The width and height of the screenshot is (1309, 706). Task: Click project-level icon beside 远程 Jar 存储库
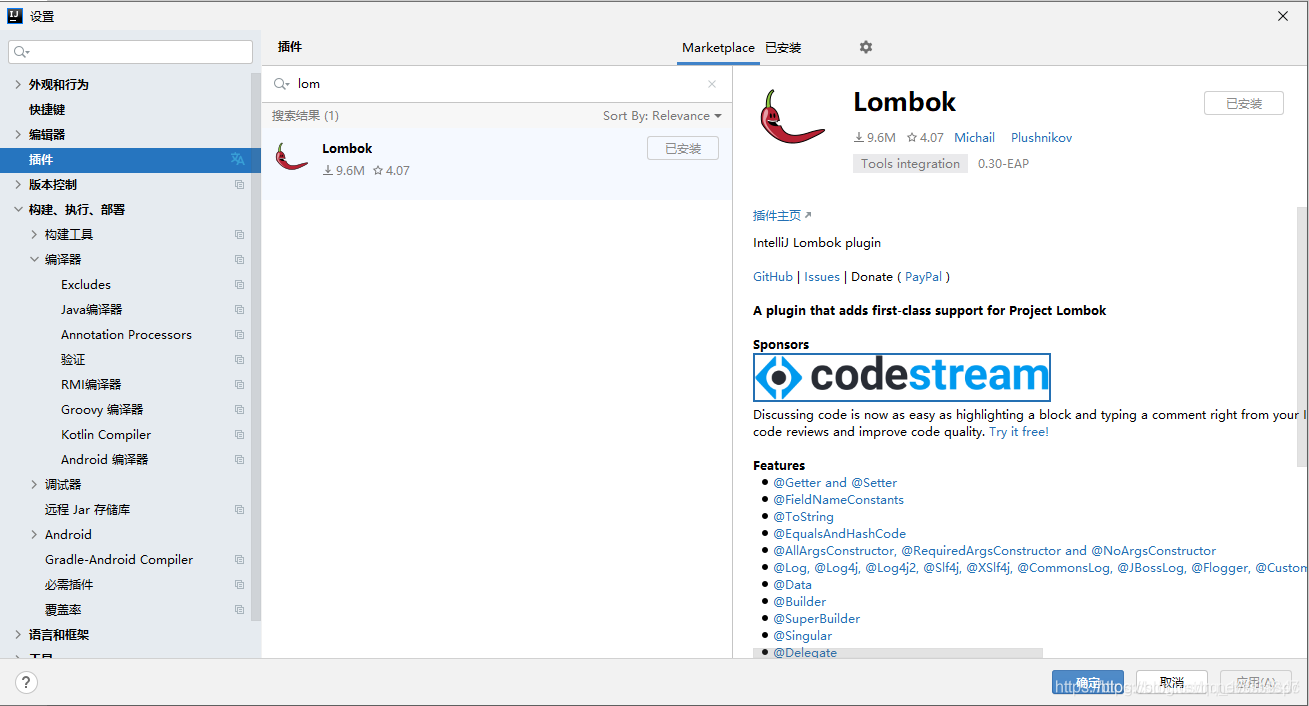(239, 509)
